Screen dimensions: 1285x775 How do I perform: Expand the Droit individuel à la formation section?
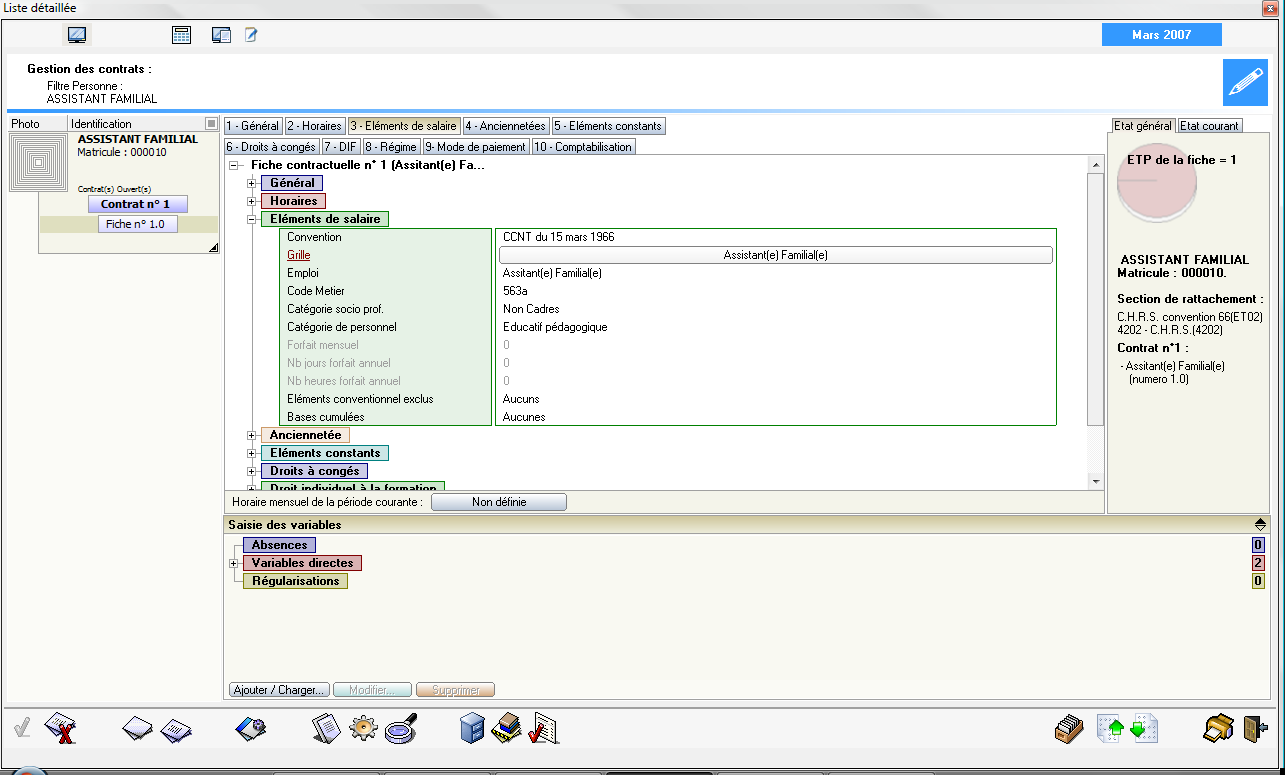point(252,487)
